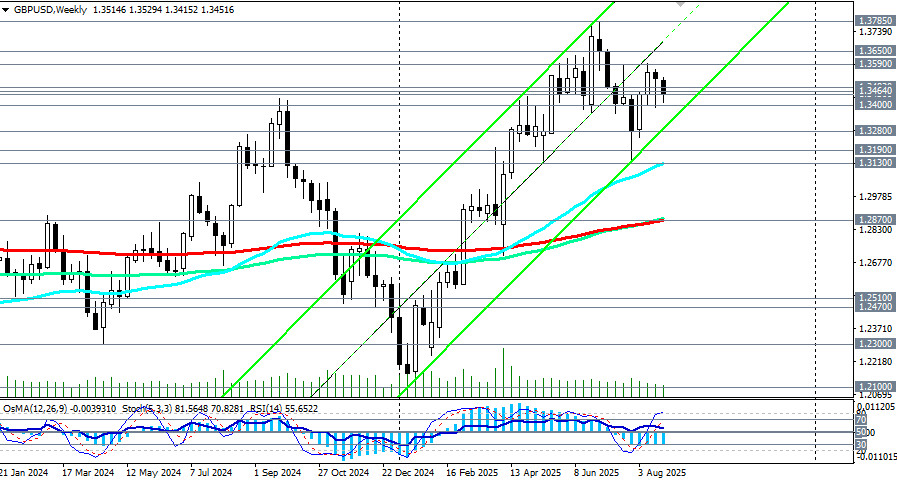This screenshot has height=482, width=897.
Task: Click the 17 Mar 2024 date label
Action: [x=88, y=473]
